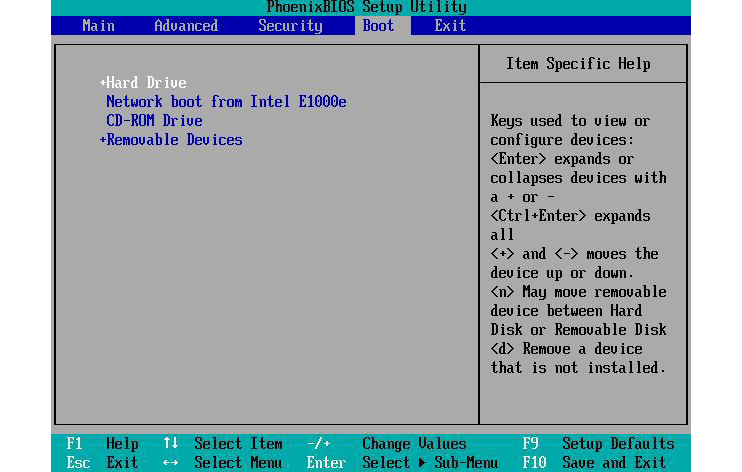Click help text '<d> Remove a device'
Screen dimensions: 742x472
(x=566, y=349)
